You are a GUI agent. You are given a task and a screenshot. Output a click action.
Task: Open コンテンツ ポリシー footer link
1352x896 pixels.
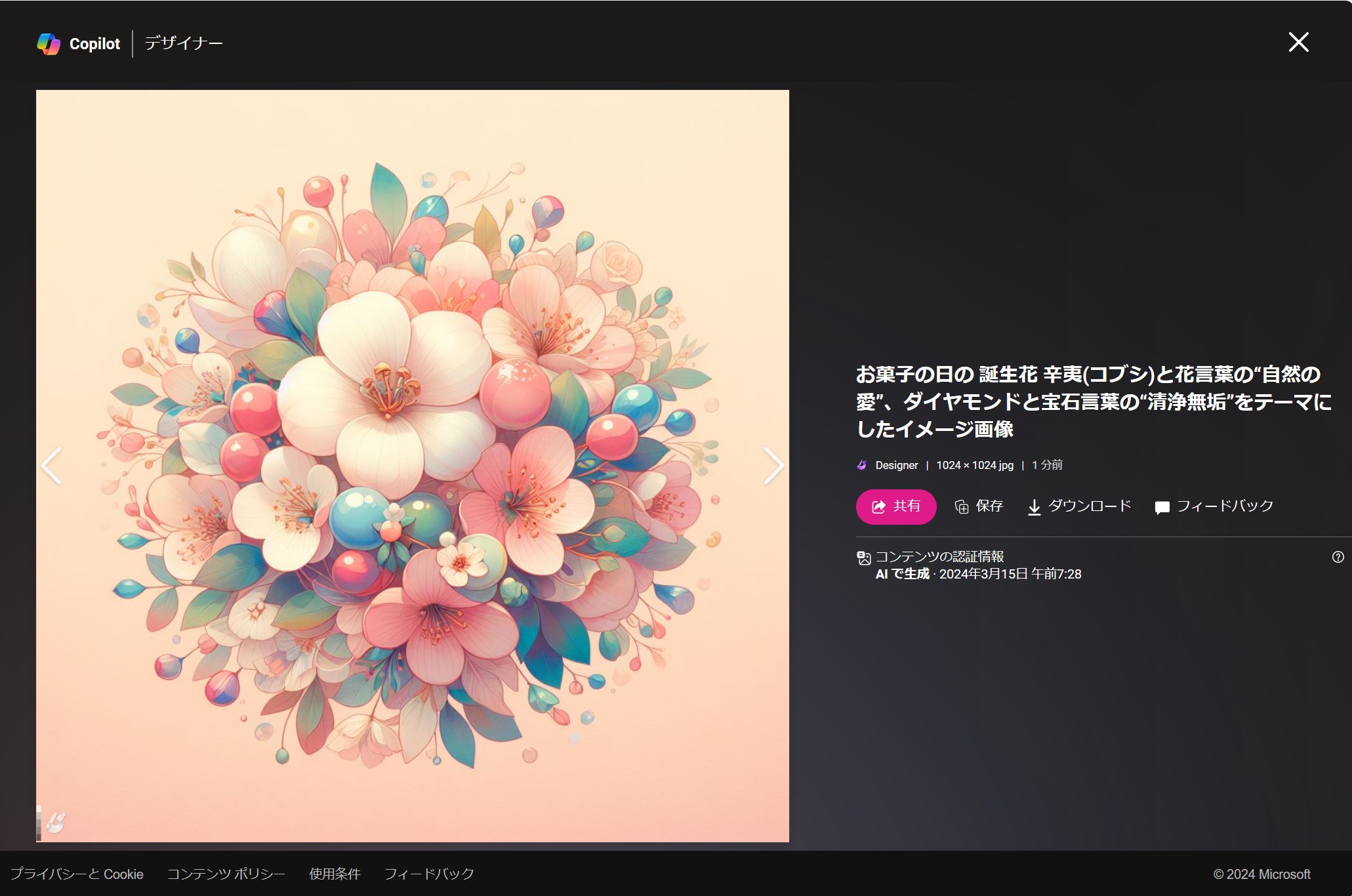(226, 874)
